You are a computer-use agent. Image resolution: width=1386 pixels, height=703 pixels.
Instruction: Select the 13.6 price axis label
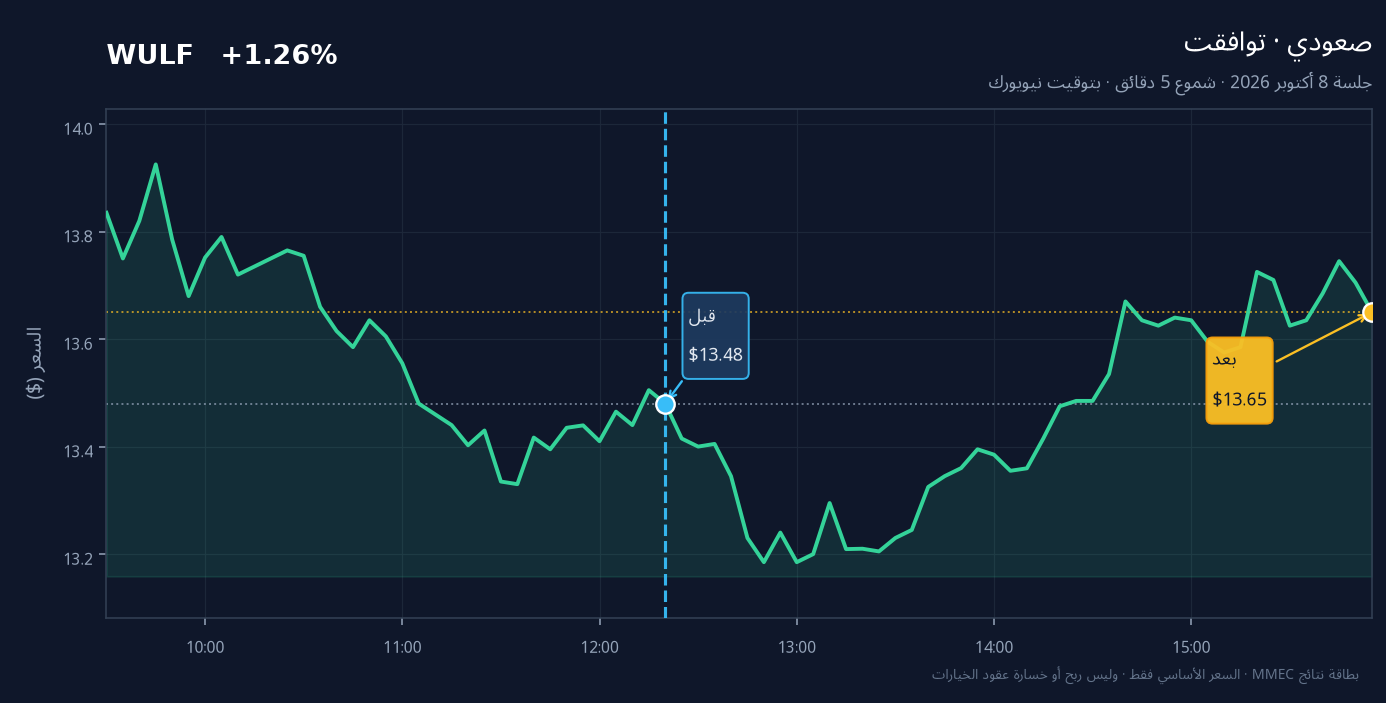[x=79, y=342]
